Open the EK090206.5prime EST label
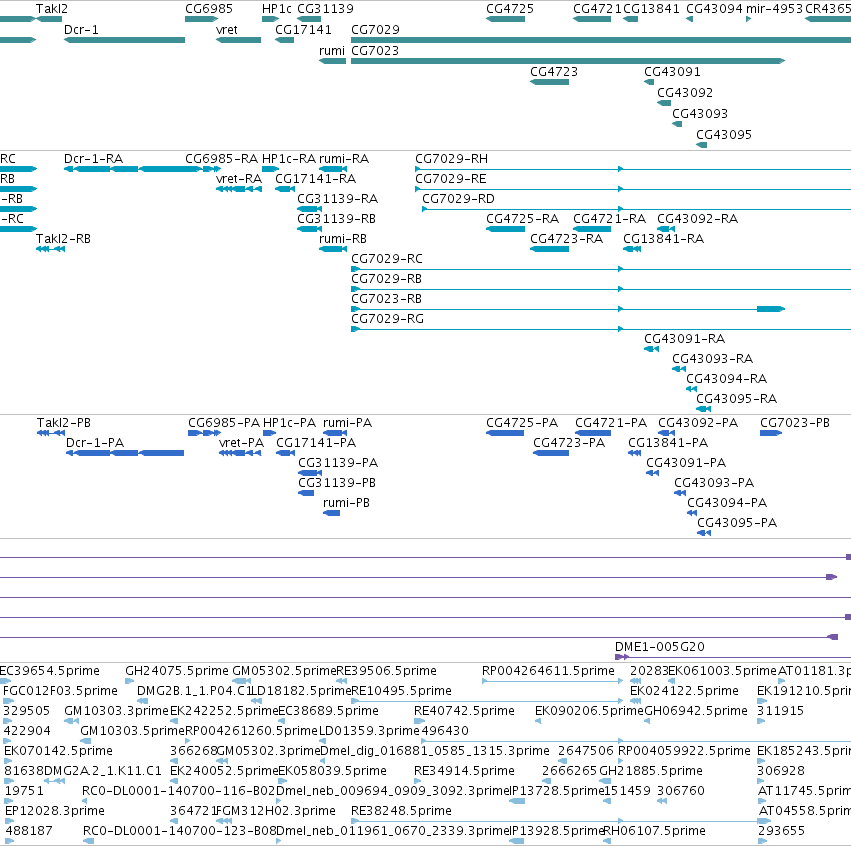The height and width of the screenshot is (846, 851). [589, 711]
